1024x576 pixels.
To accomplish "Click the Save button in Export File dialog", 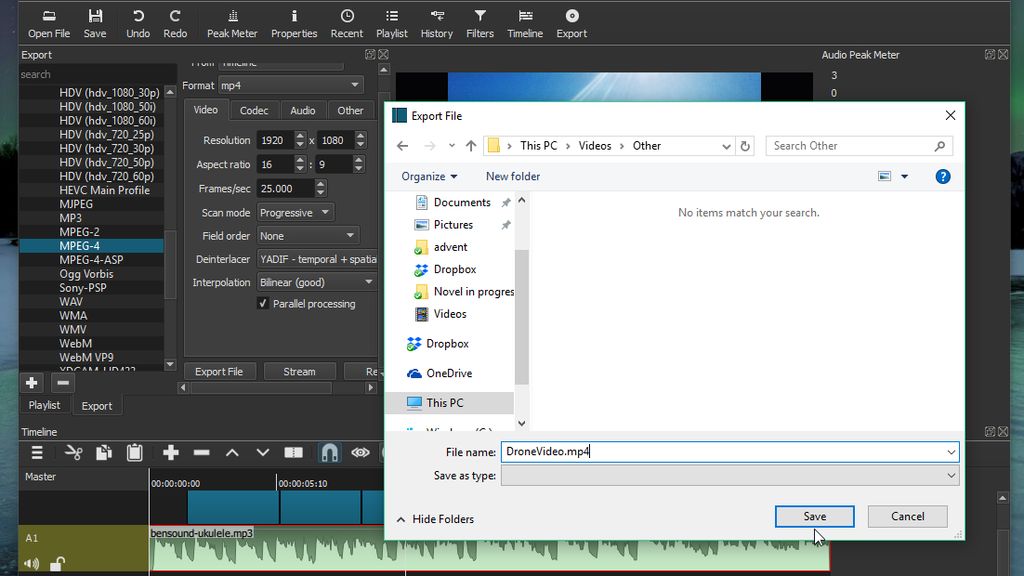I will pos(814,516).
